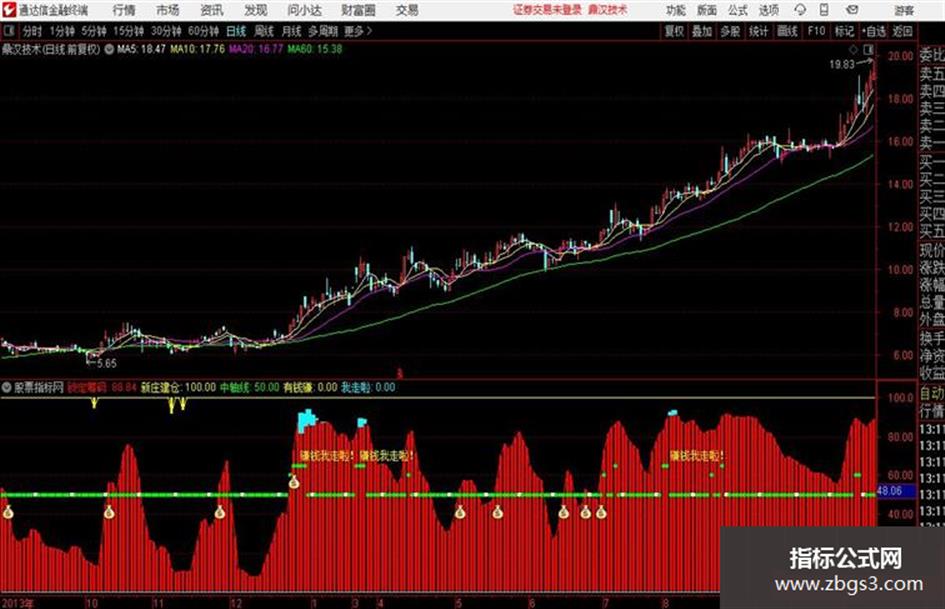The height and width of the screenshot is (609, 945).
Task: Open the 行情 menu
Action: tap(124, 10)
